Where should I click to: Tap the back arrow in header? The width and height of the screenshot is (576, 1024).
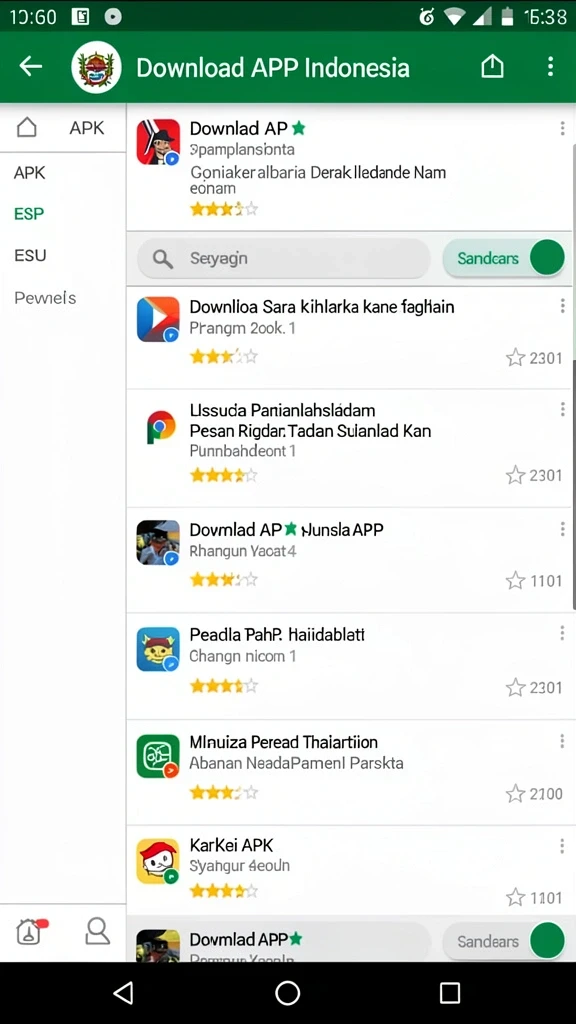(30, 66)
